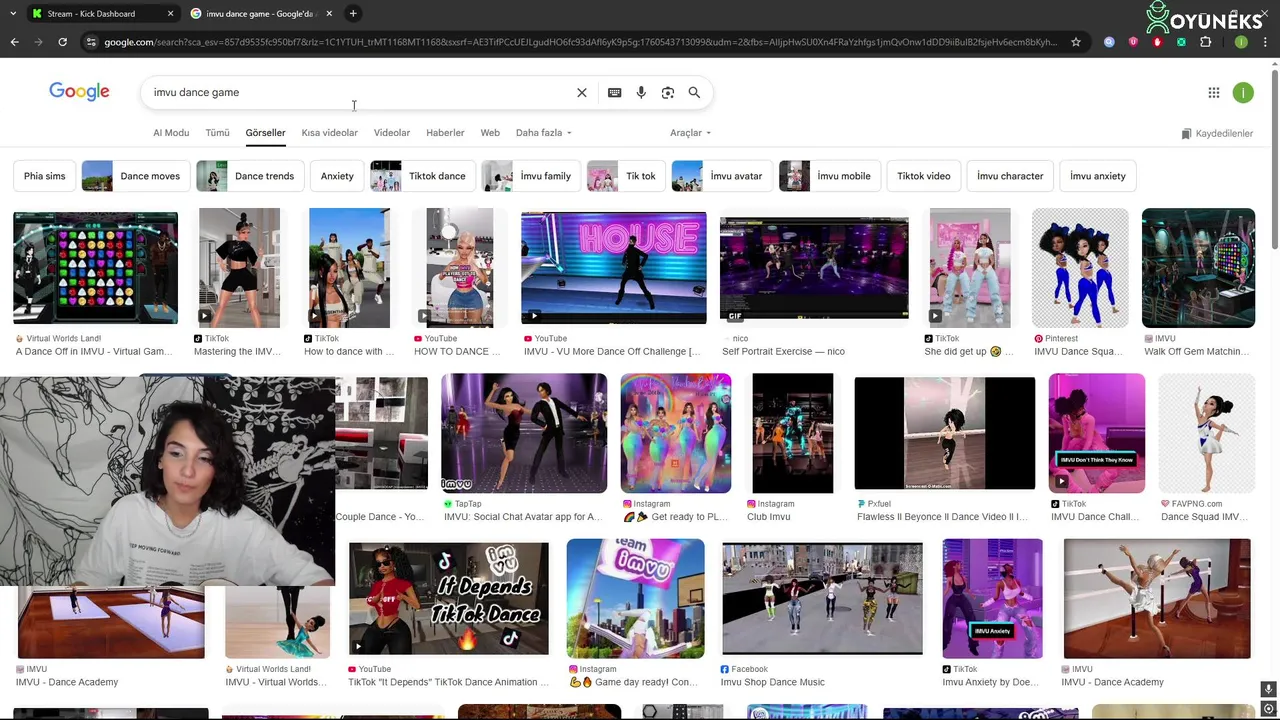Select the Haberler search tab
1280x720 pixels.
[x=445, y=133]
